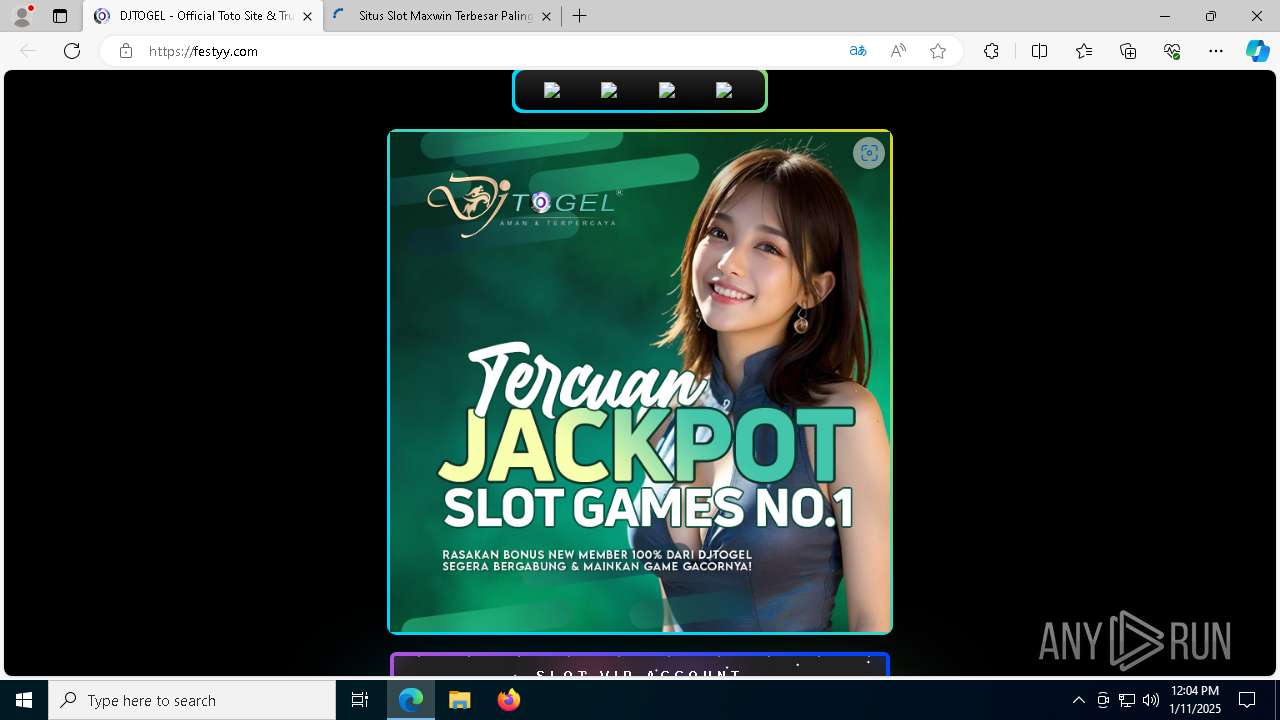Image resolution: width=1280 pixels, height=720 pixels.
Task: Click the fourth broken image link in top bar
Action: click(x=725, y=91)
